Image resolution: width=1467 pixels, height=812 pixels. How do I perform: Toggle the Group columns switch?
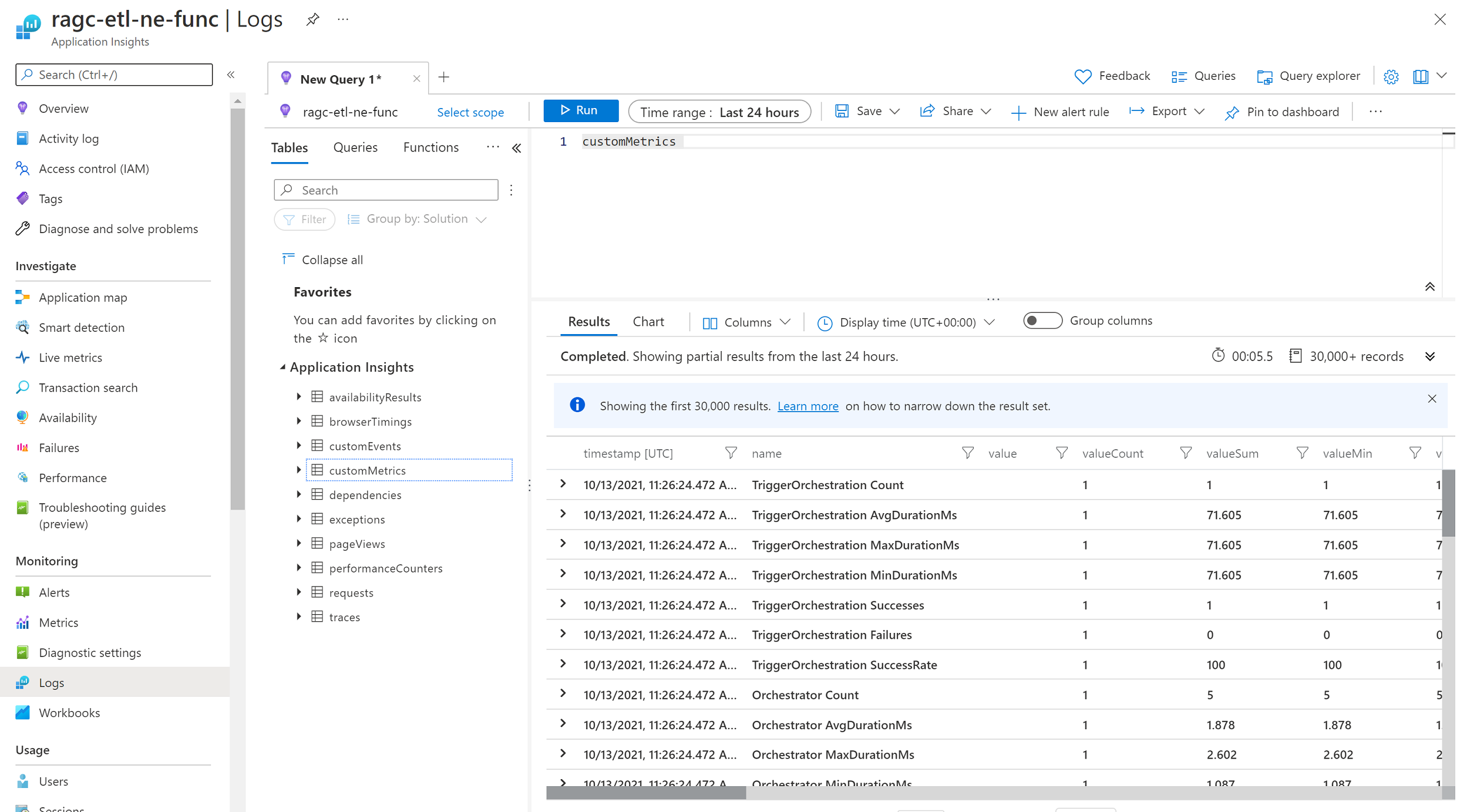pyautogui.click(x=1042, y=321)
